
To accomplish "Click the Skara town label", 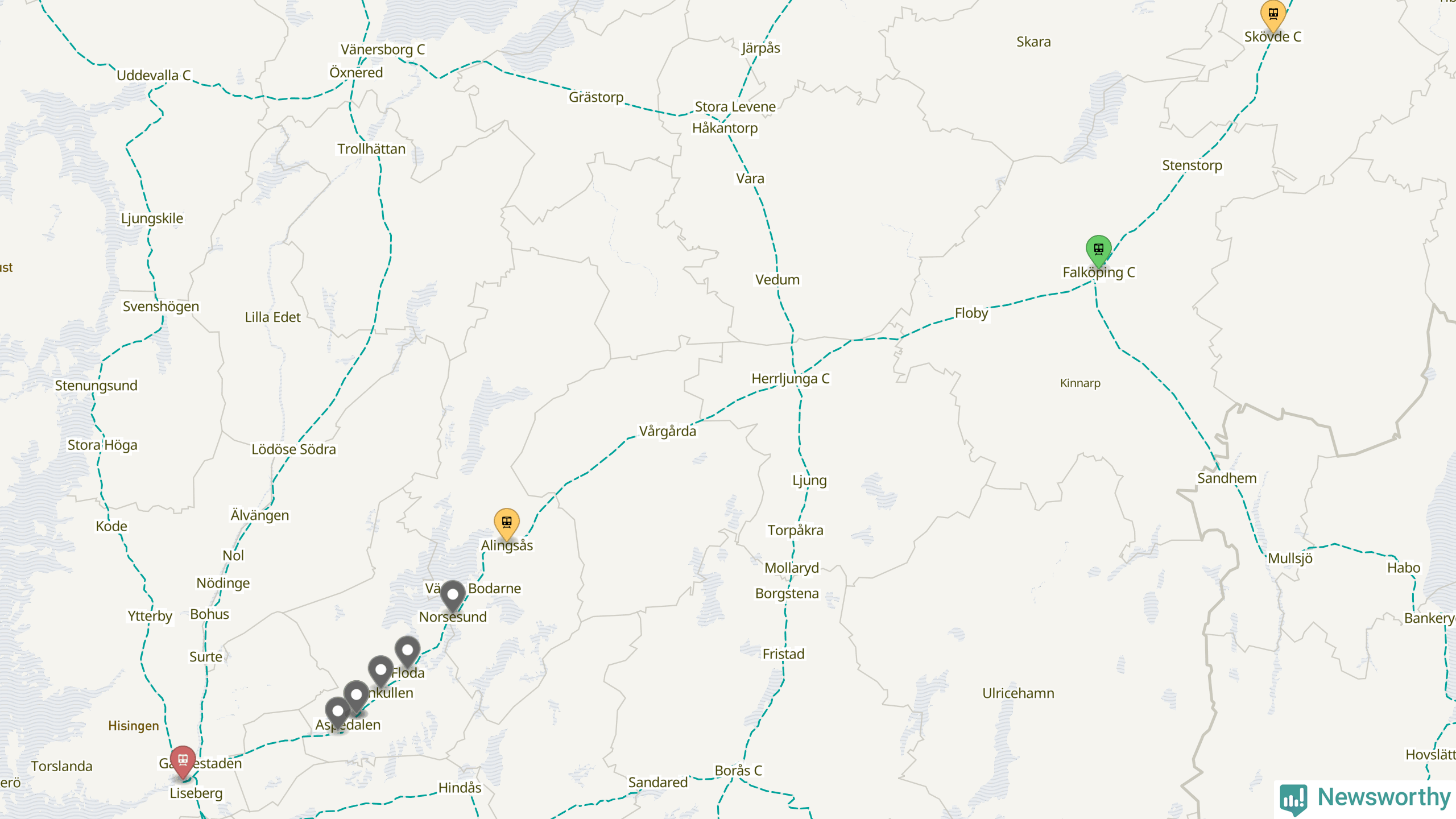I will click(1033, 42).
